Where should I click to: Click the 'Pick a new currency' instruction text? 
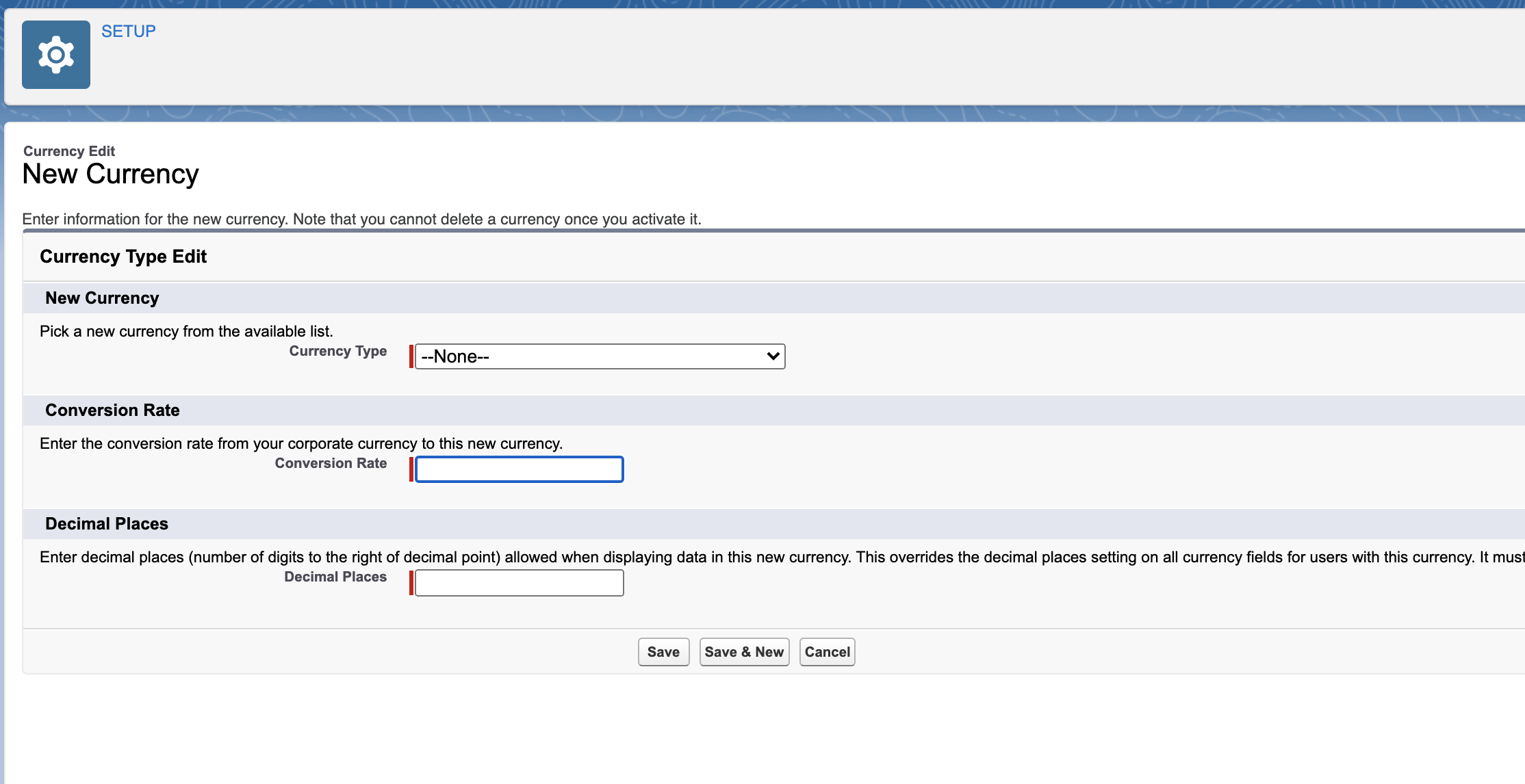[x=186, y=332]
